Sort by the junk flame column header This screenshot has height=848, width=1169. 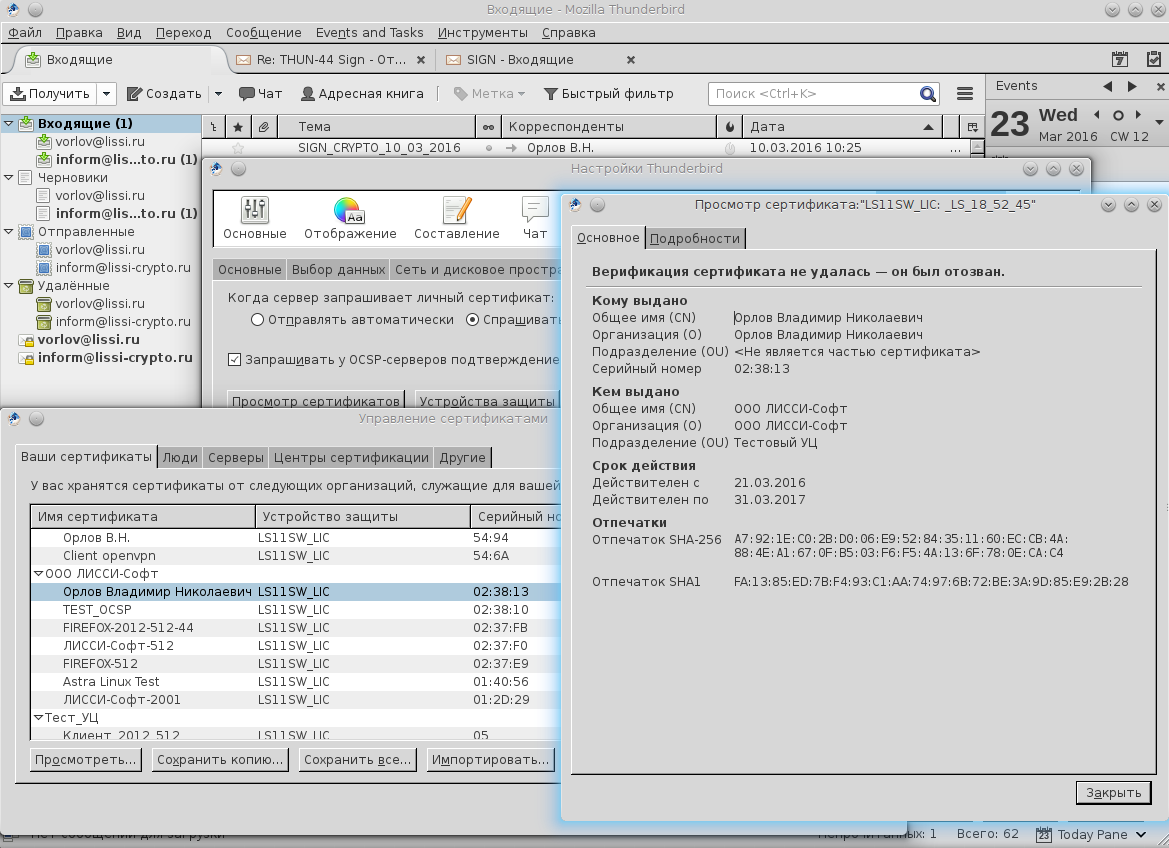click(x=729, y=127)
